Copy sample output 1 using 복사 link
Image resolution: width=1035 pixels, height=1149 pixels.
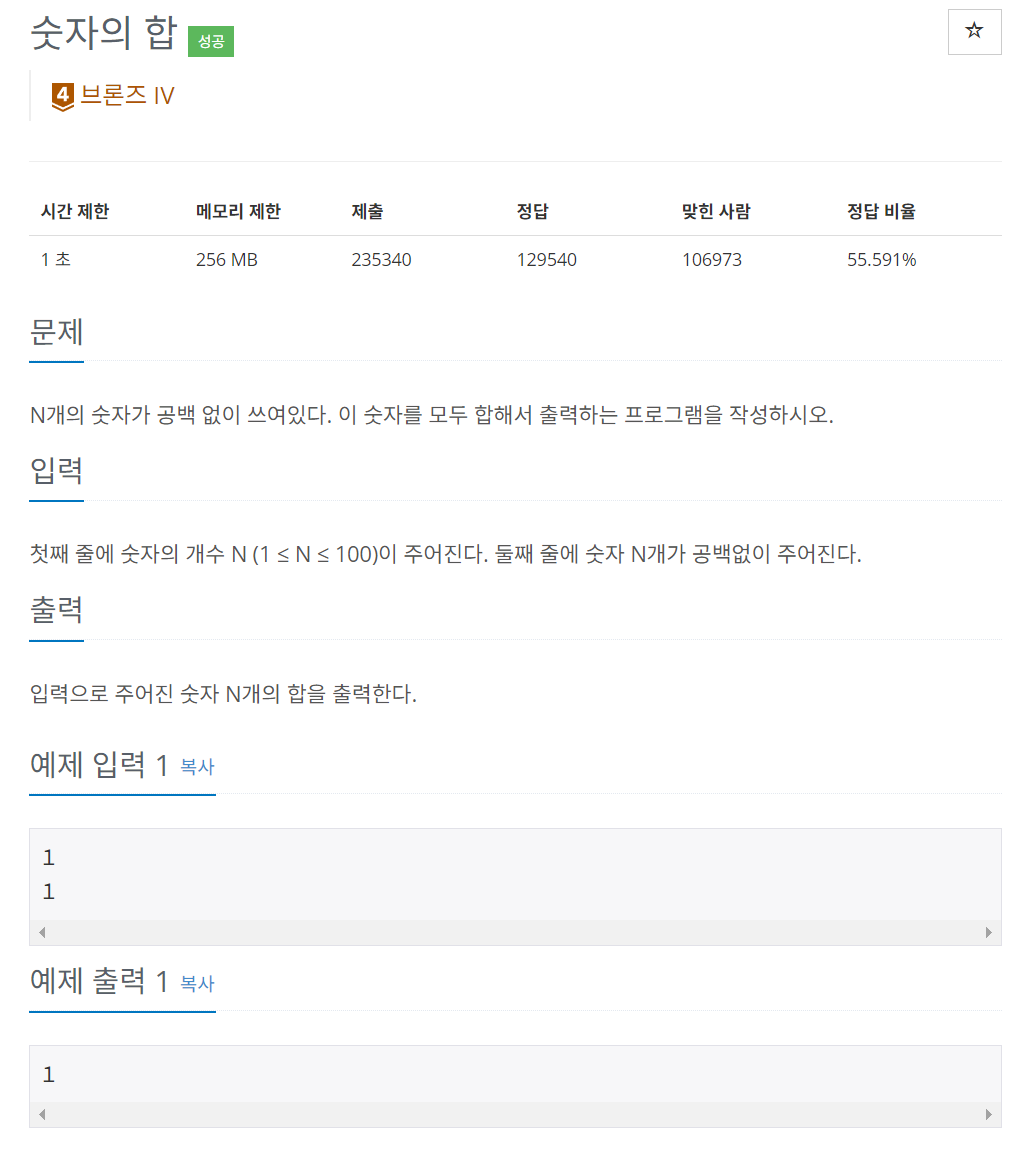(197, 984)
